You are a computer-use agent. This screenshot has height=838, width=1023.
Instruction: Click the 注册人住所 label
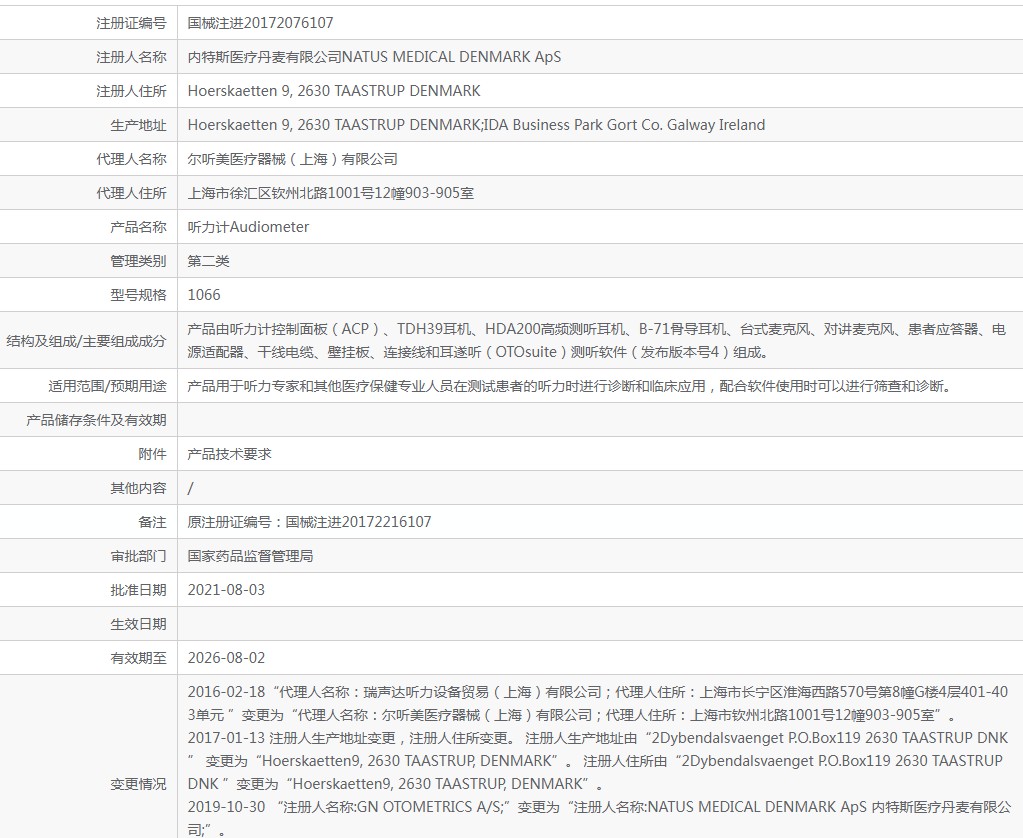pos(131,91)
